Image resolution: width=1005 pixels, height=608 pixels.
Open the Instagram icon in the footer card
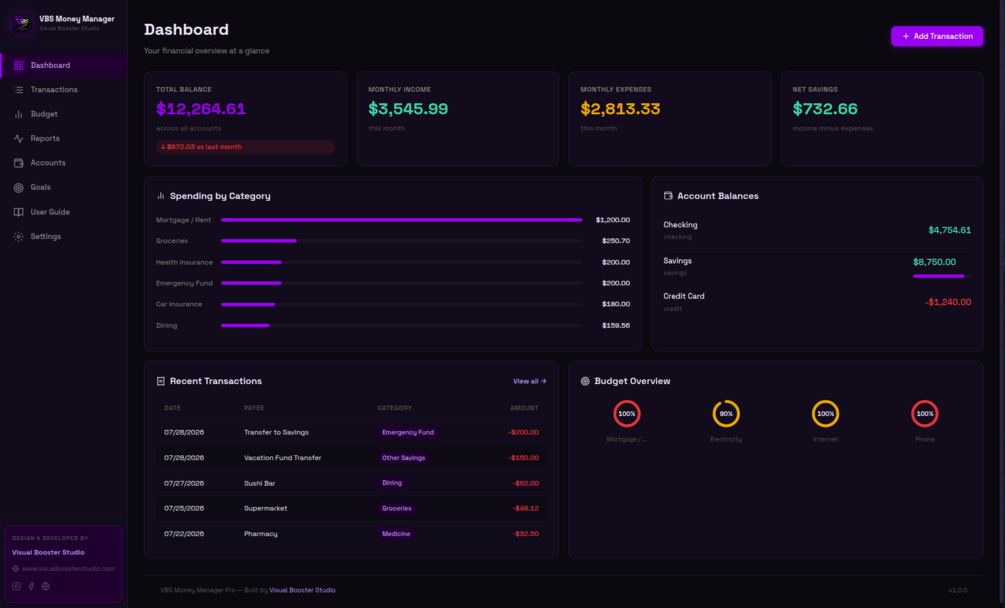click(x=17, y=586)
